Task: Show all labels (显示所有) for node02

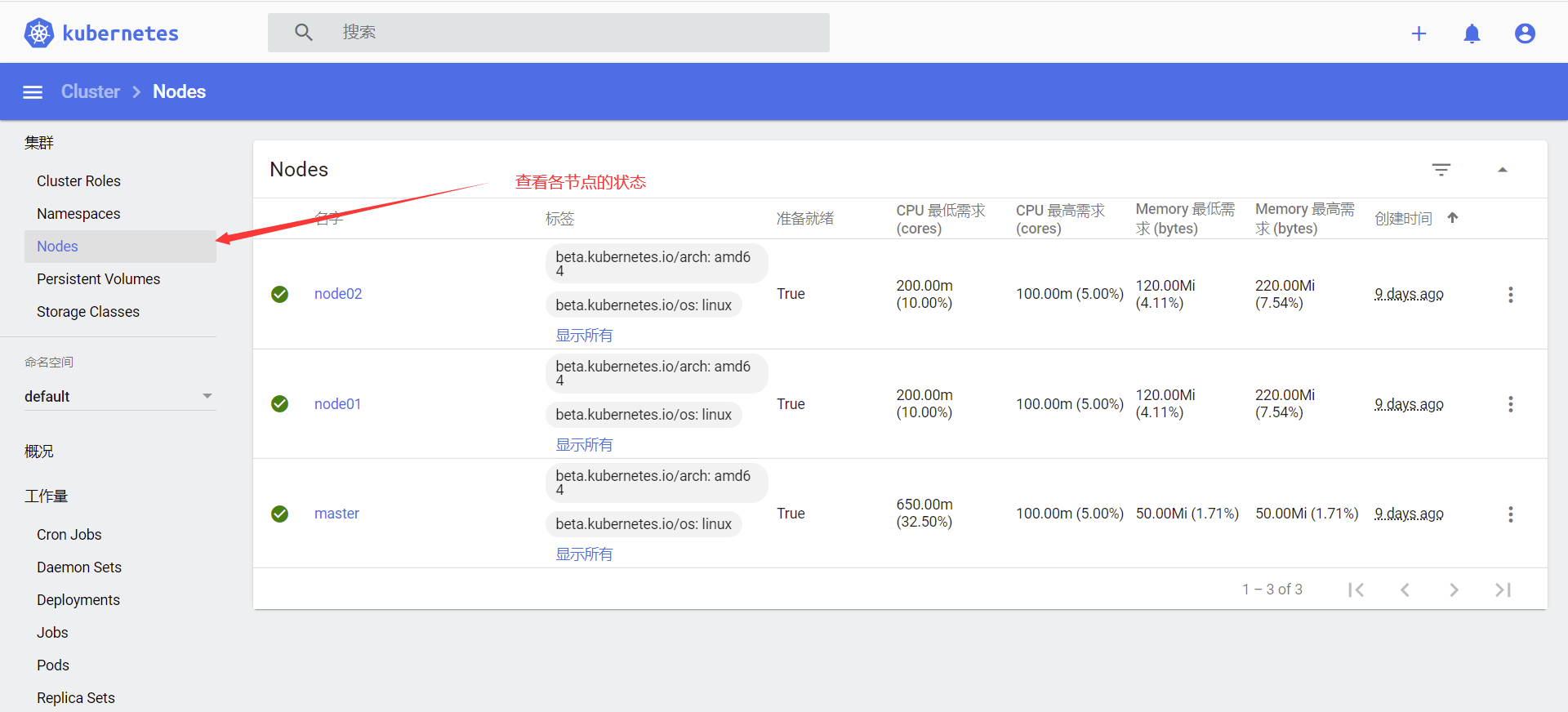Action: tap(584, 336)
